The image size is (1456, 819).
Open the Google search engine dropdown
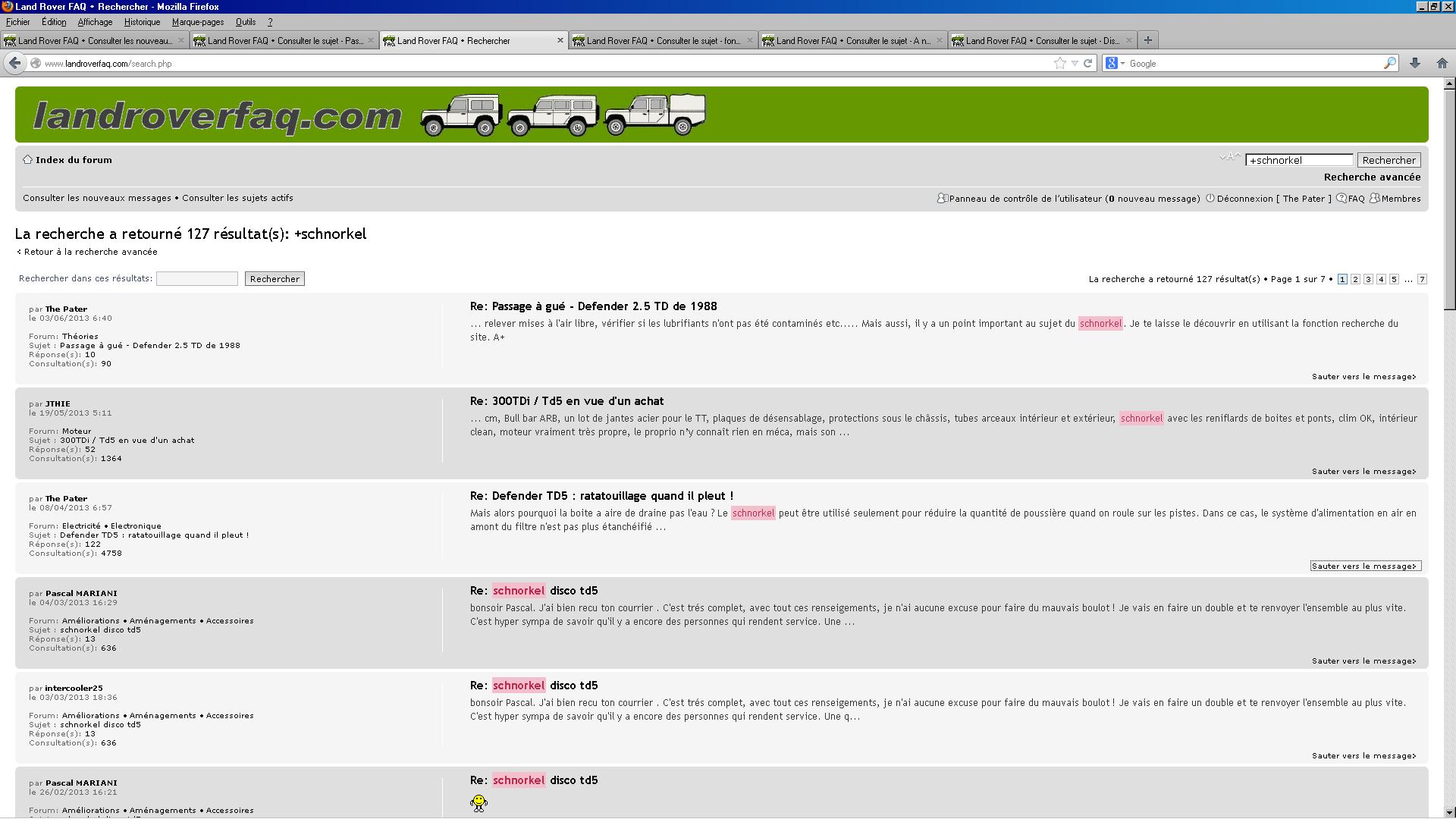[1115, 64]
